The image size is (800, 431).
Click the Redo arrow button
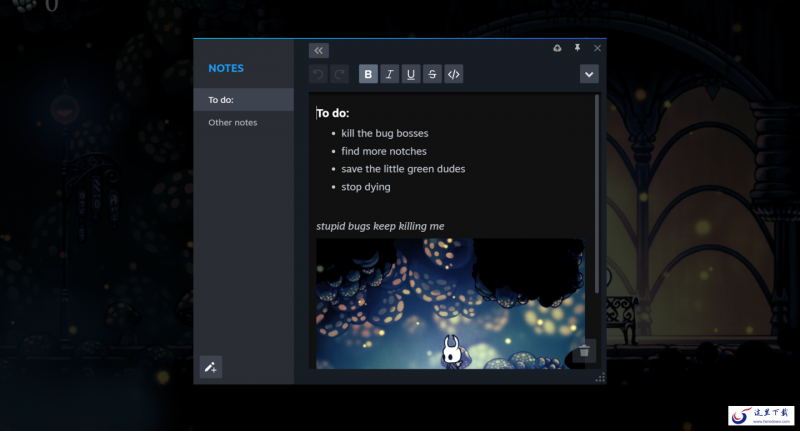click(x=339, y=74)
